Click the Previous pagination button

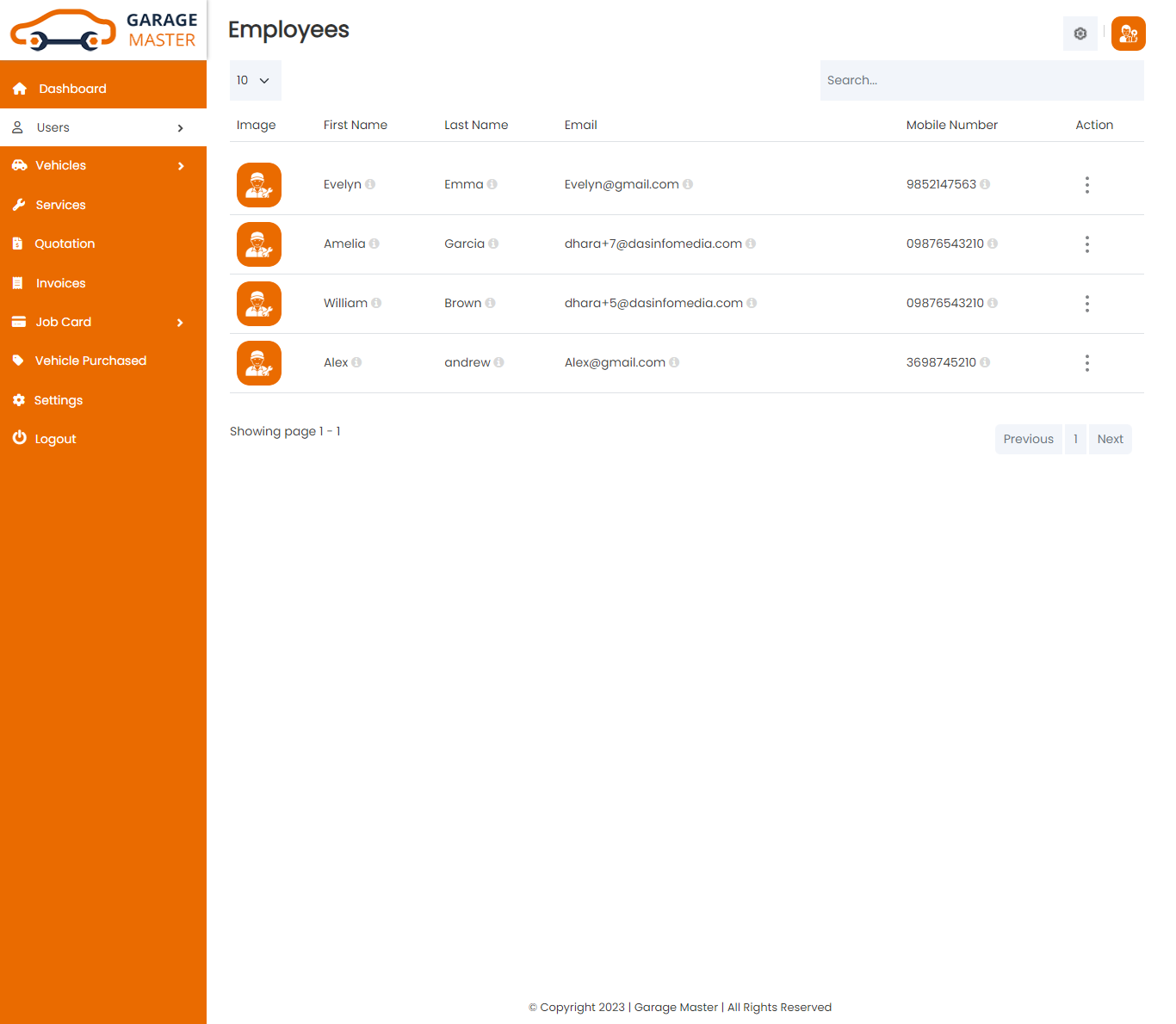click(x=1028, y=439)
